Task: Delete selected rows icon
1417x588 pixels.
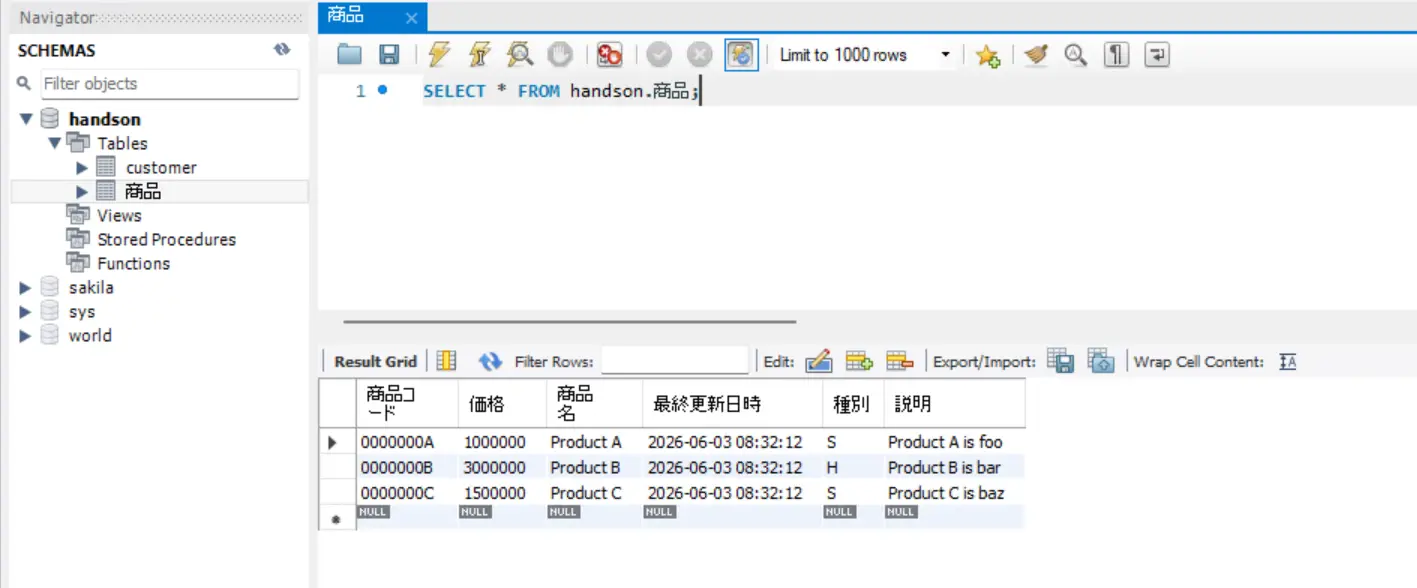Action: (x=900, y=361)
